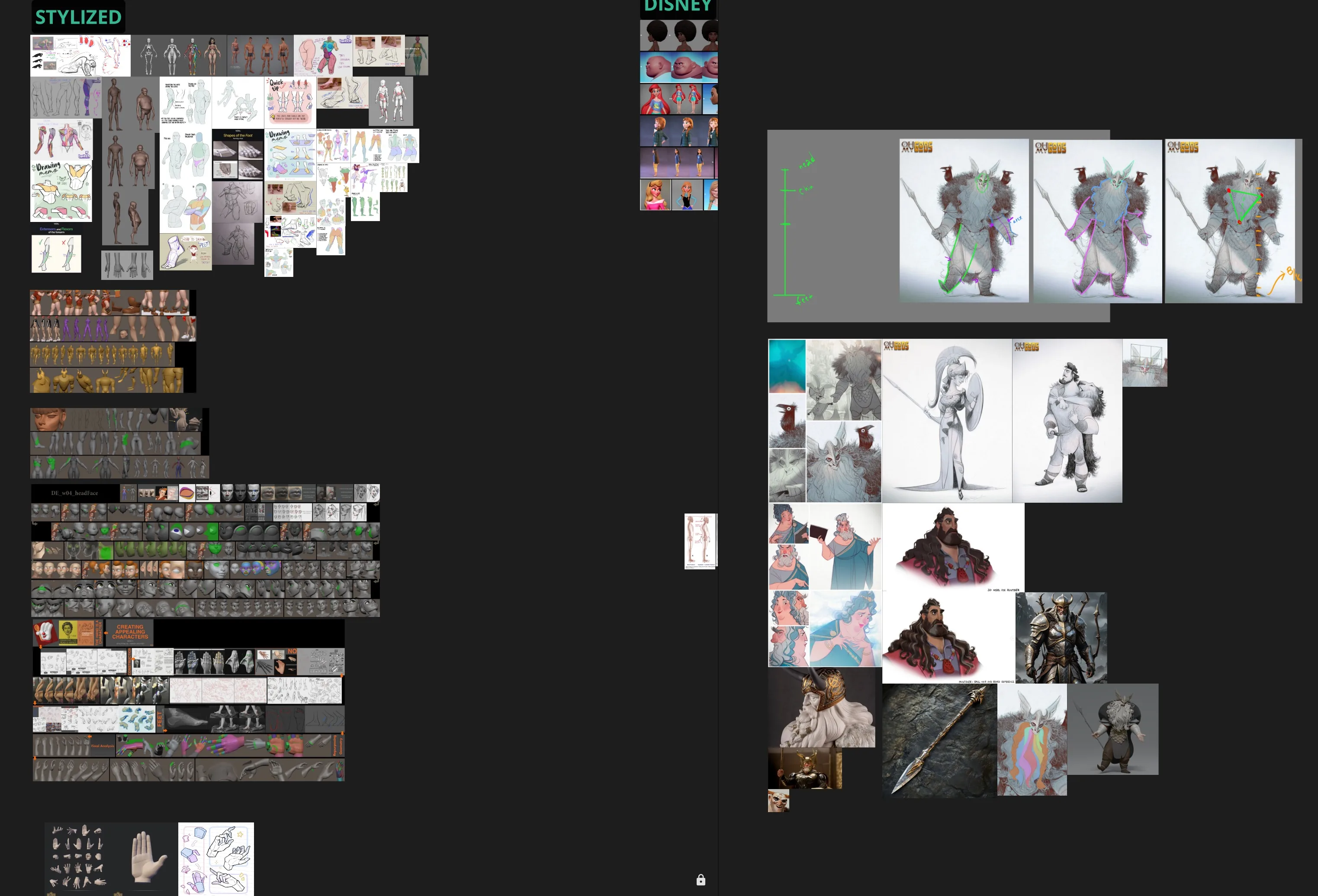Select the DISNEY heading label
Screen dimensions: 1318x896
(x=678, y=7)
